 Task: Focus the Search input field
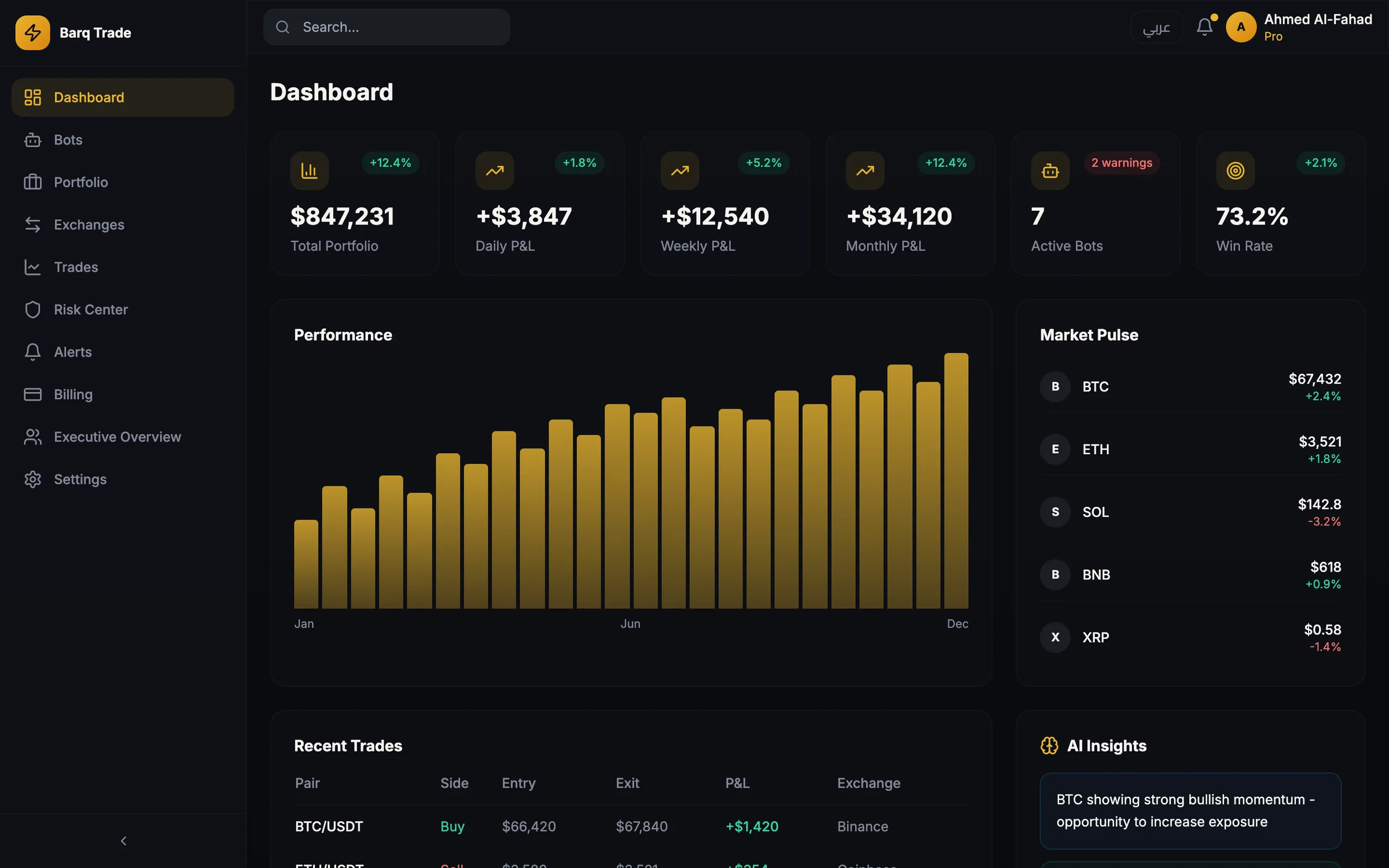[387, 27]
